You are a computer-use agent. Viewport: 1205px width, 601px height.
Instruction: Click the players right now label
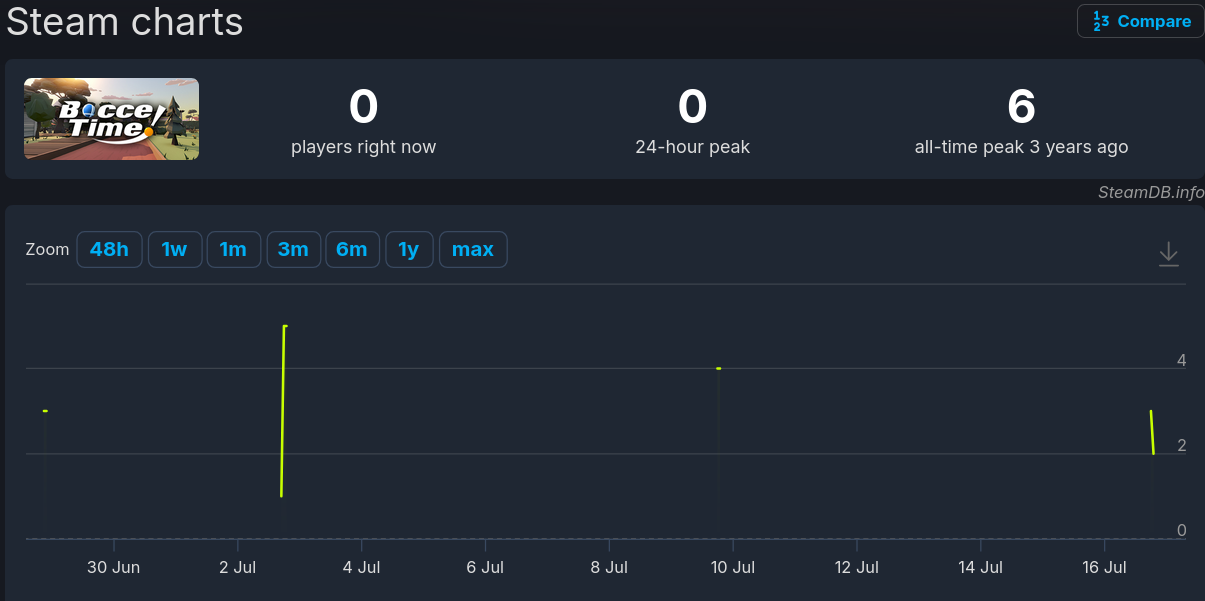[364, 147]
